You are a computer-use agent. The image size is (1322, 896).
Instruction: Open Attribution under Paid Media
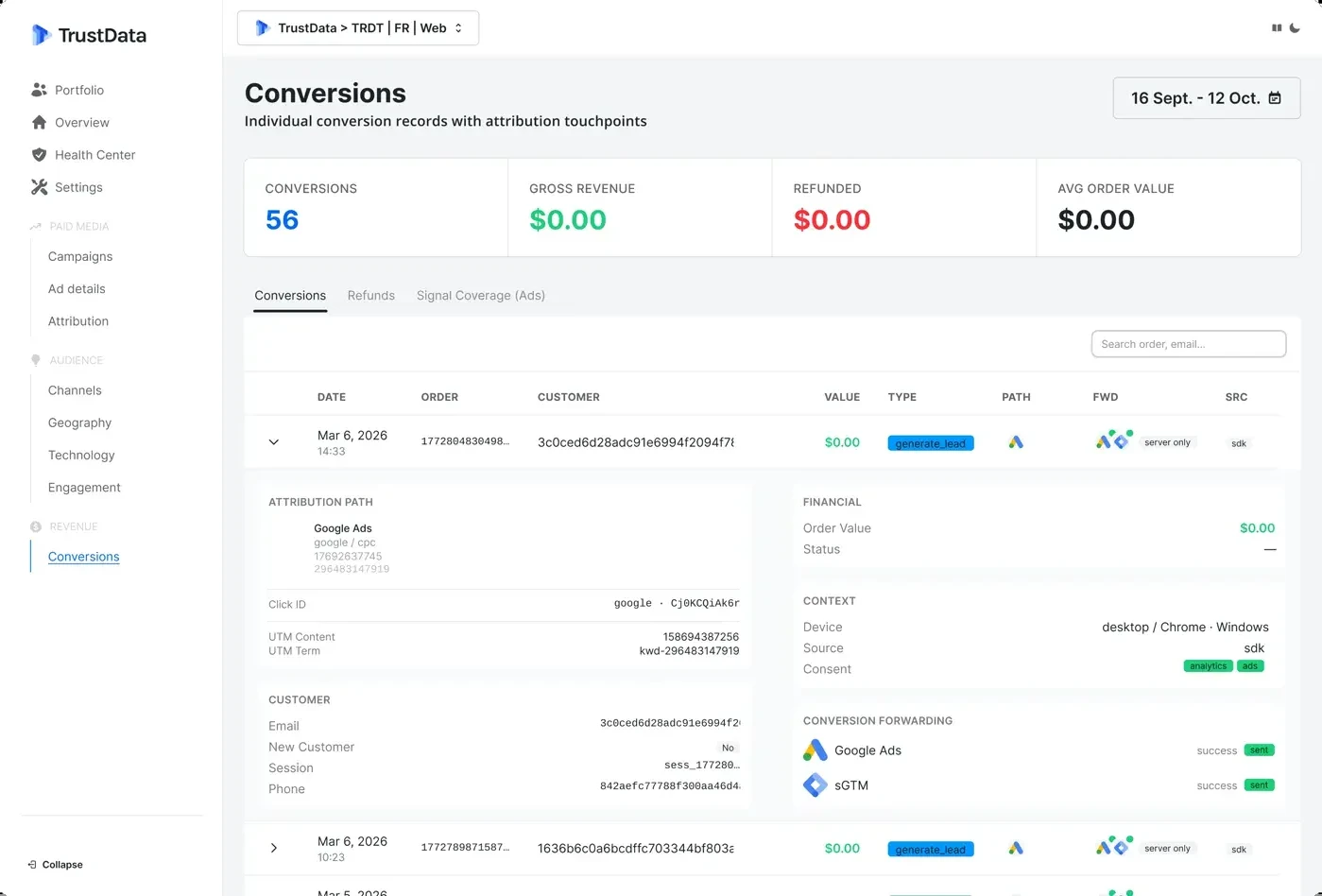pyautogui.click(x=77, y=321)
